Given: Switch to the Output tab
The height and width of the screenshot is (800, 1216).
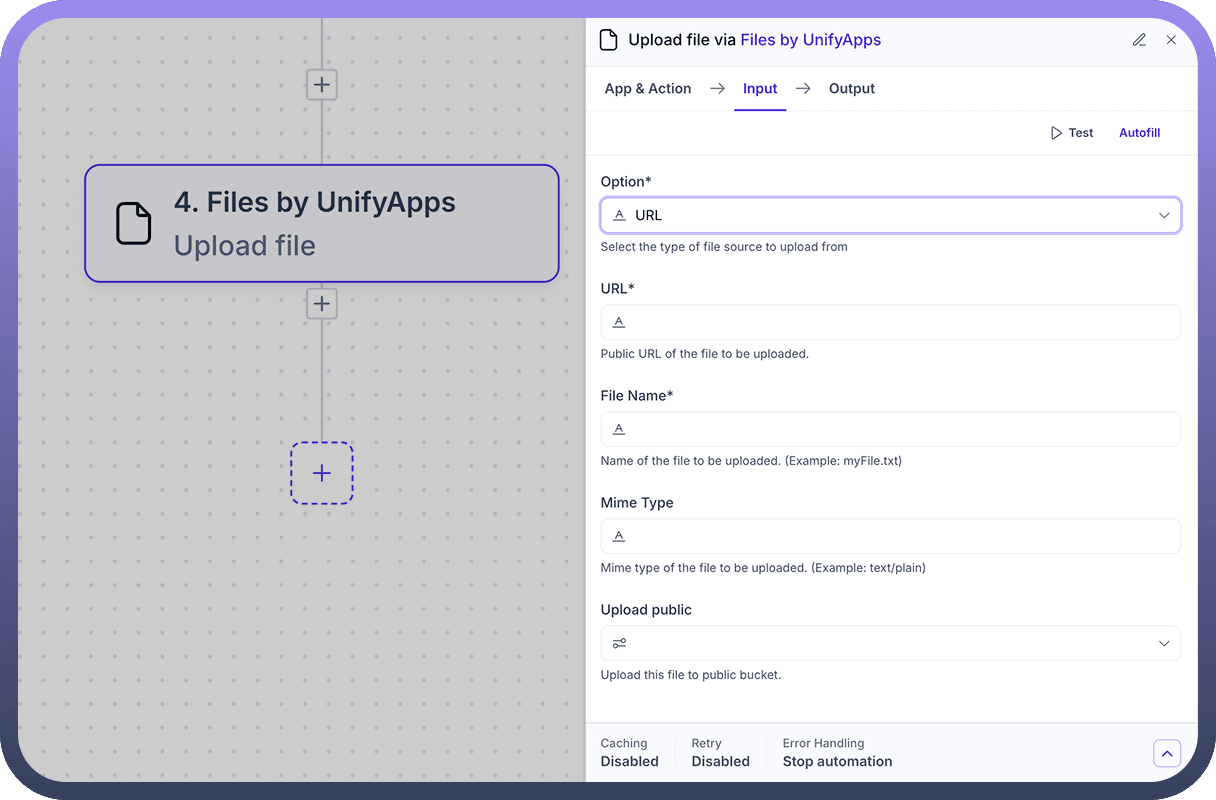Looking at the screenshot, I should tap(852, 89).
